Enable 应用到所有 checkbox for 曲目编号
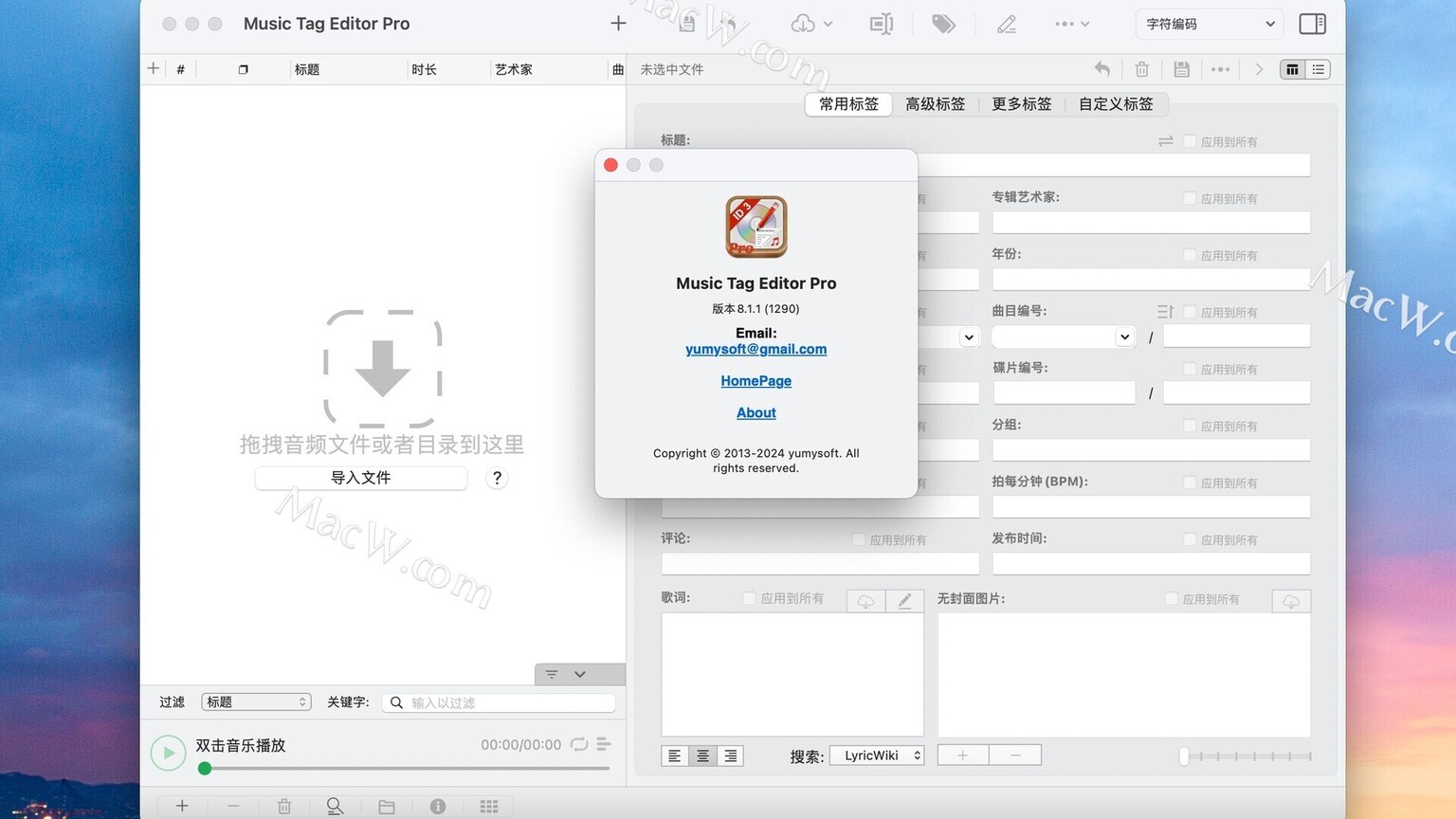 pos(1190,312)
